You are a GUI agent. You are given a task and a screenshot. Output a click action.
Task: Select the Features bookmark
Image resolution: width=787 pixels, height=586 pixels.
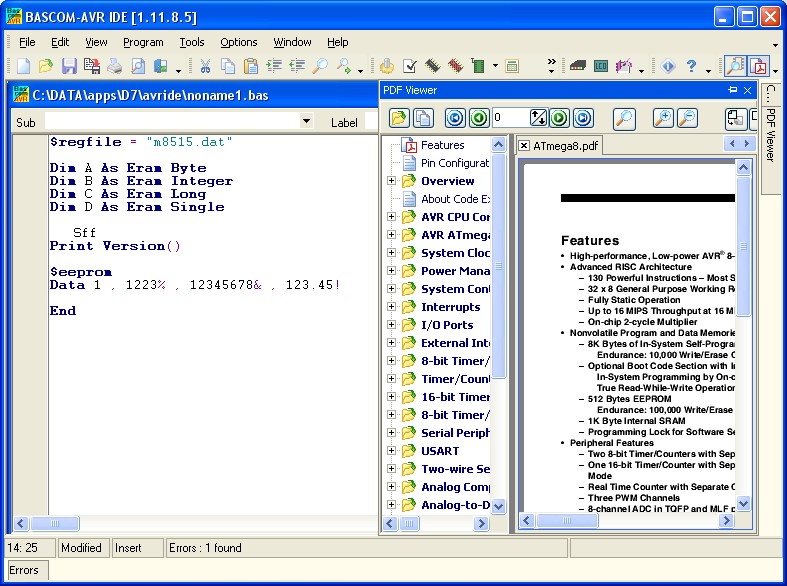click(x=443, y=145)
